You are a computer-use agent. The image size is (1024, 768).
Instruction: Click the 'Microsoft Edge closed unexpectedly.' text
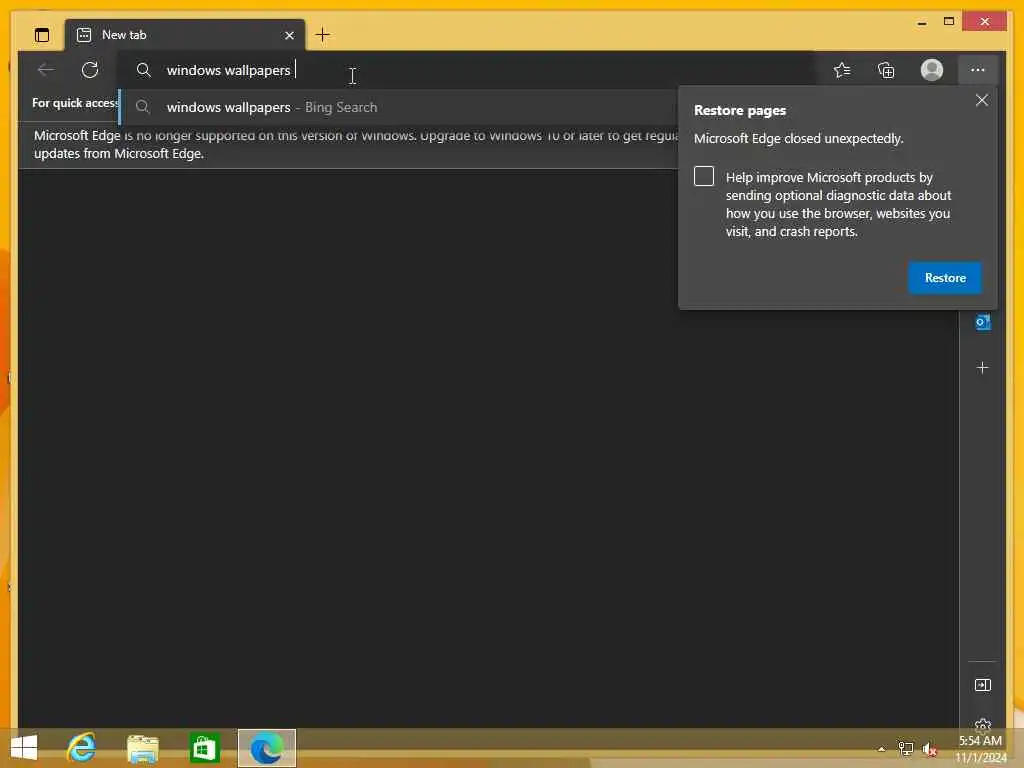(x=798, y=138)
